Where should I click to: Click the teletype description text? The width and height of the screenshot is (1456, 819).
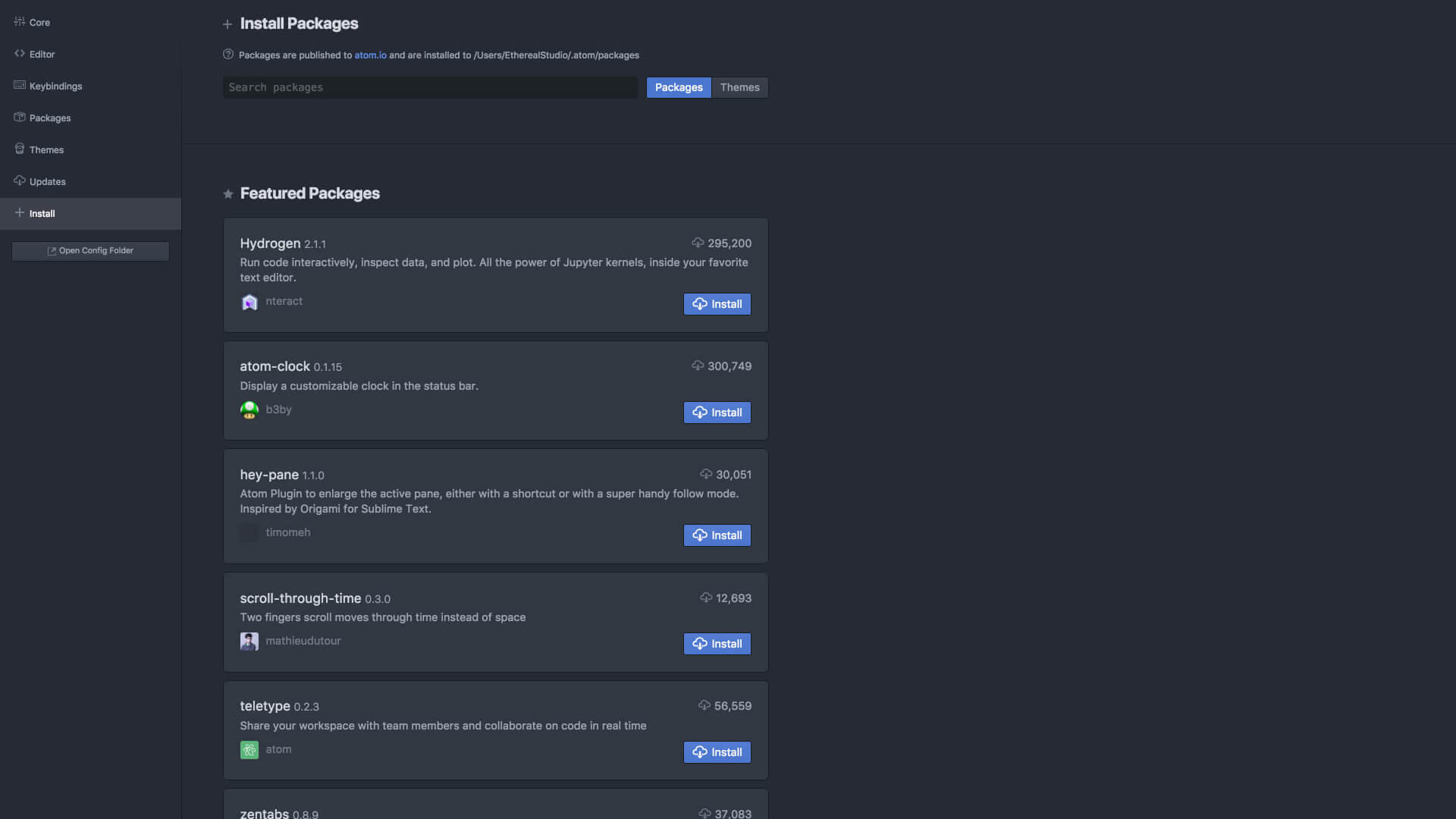pyautogui.click(x=443, y=726)
